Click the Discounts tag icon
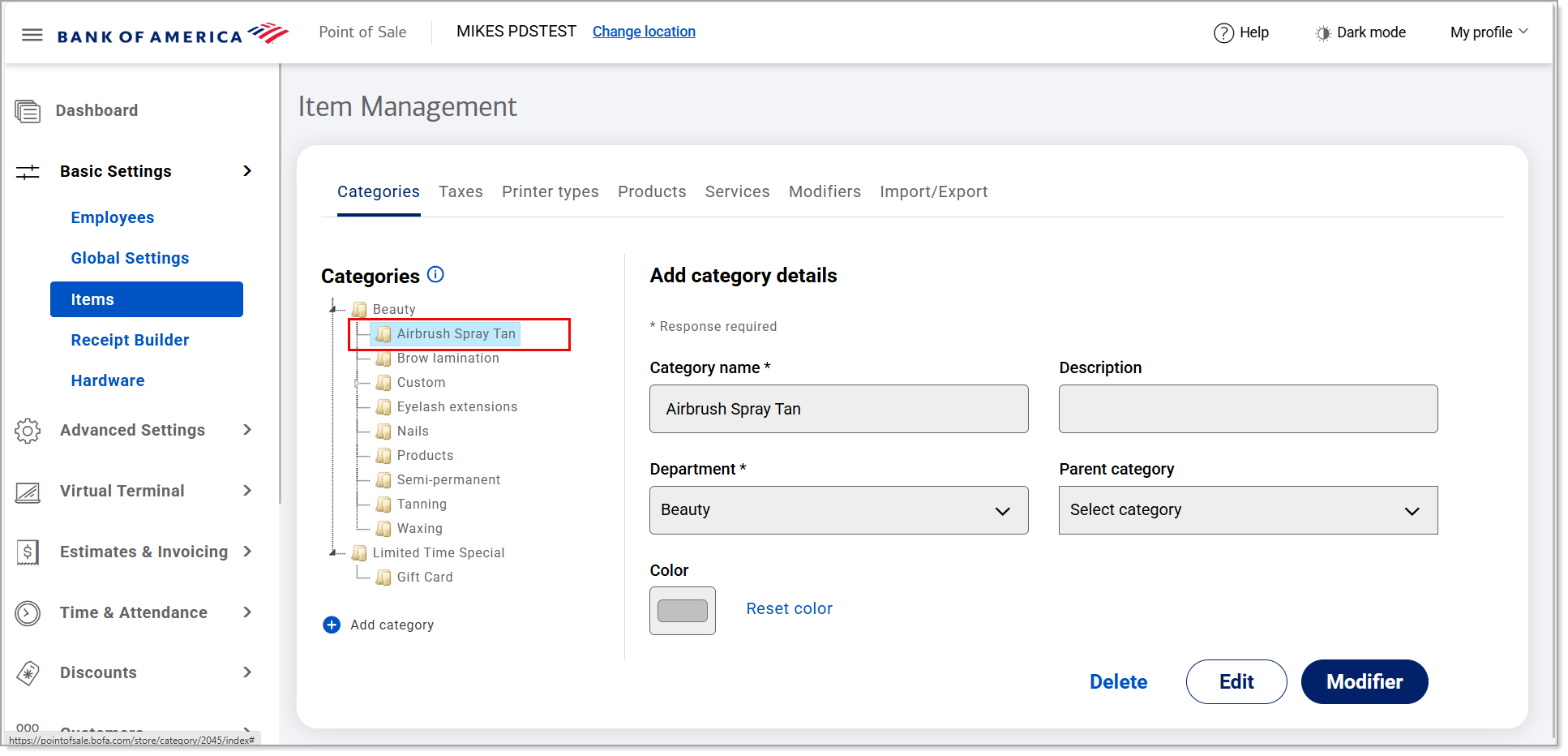This screenshot has width=1568, height=756. click(x=28, y=673)
